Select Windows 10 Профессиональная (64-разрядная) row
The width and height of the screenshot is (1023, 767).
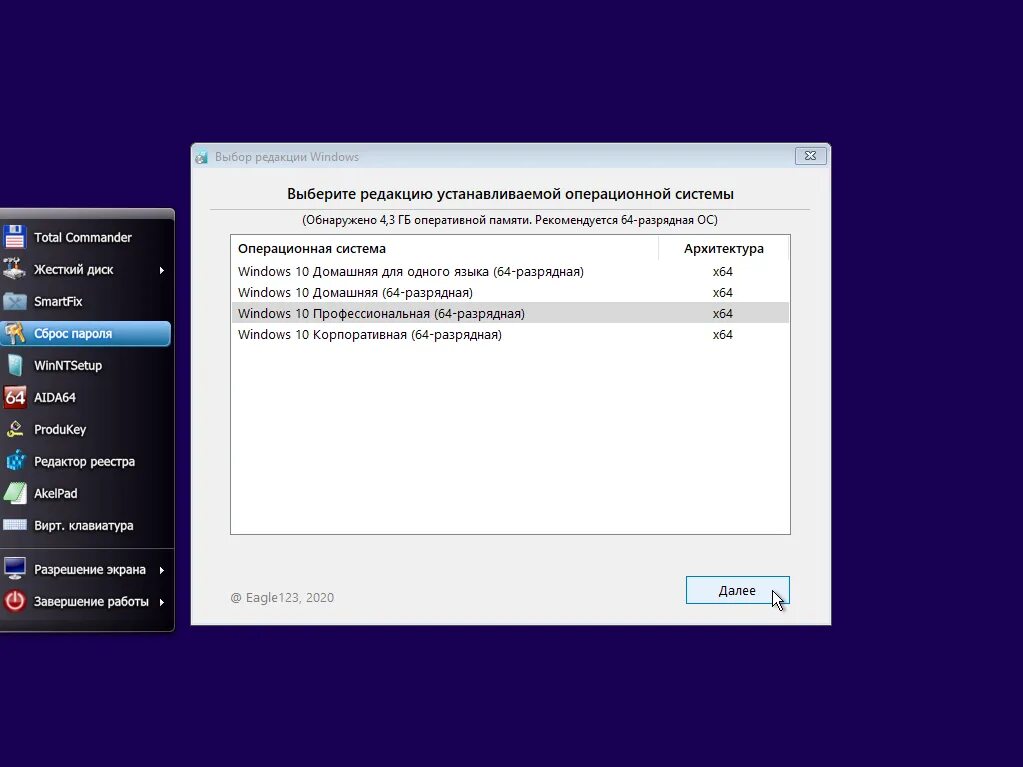tap(510, 313)
